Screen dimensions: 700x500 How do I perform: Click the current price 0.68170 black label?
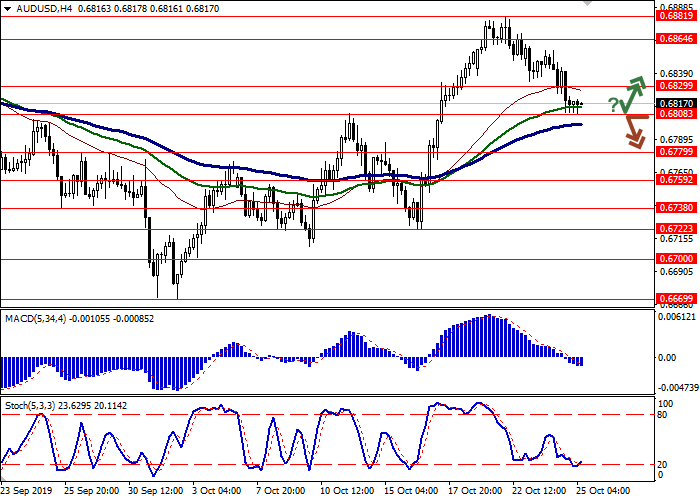click(x=676, y=103)
